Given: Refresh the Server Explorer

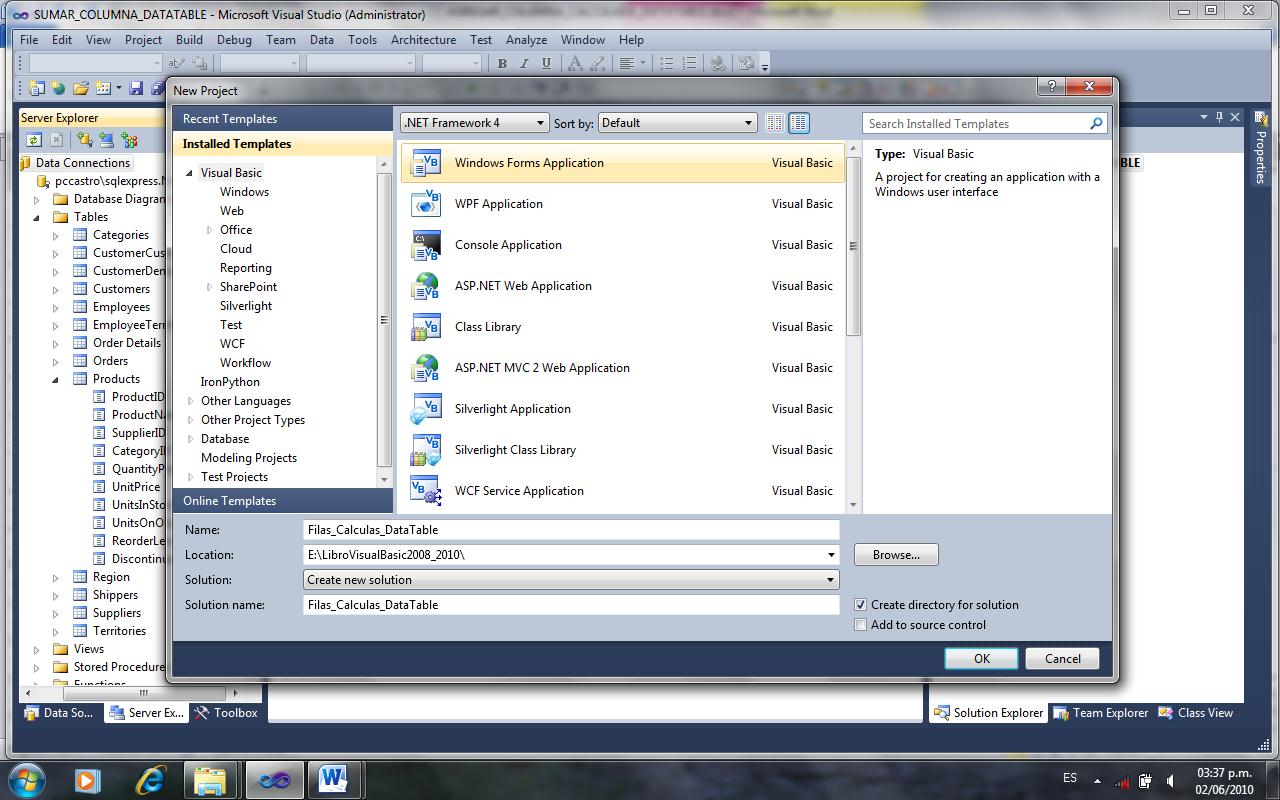Looking at the screenshot, I should click(34, 139).
